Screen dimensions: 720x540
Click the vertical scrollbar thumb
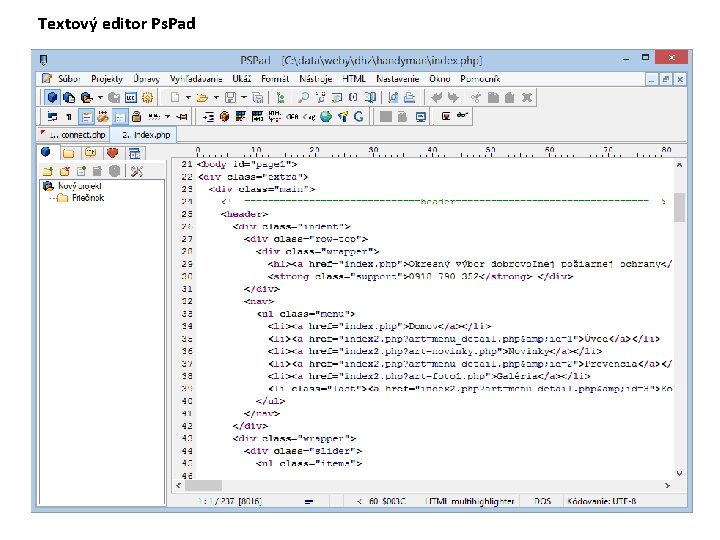coord(679,207)
